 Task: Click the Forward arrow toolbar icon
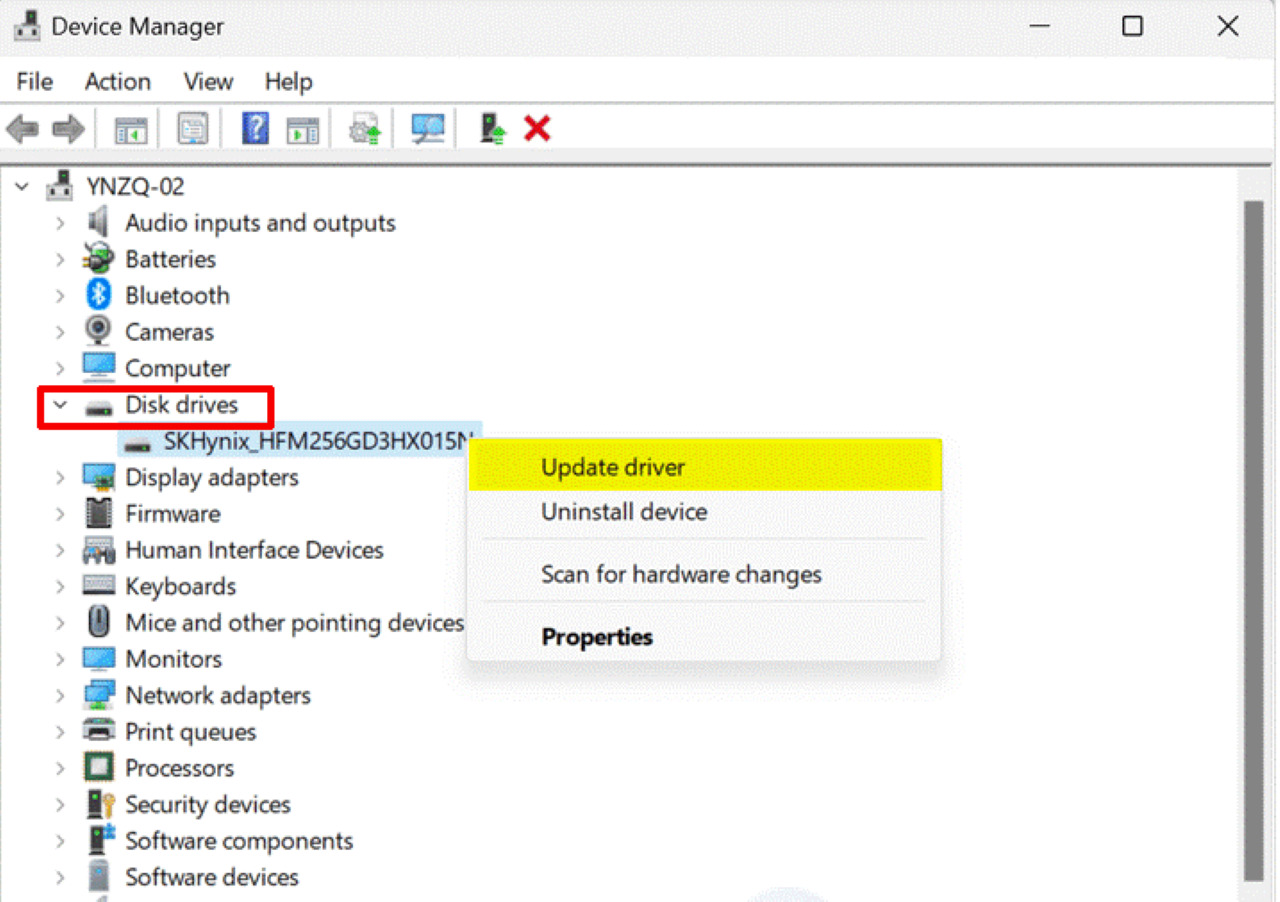(x=68, y=129)
